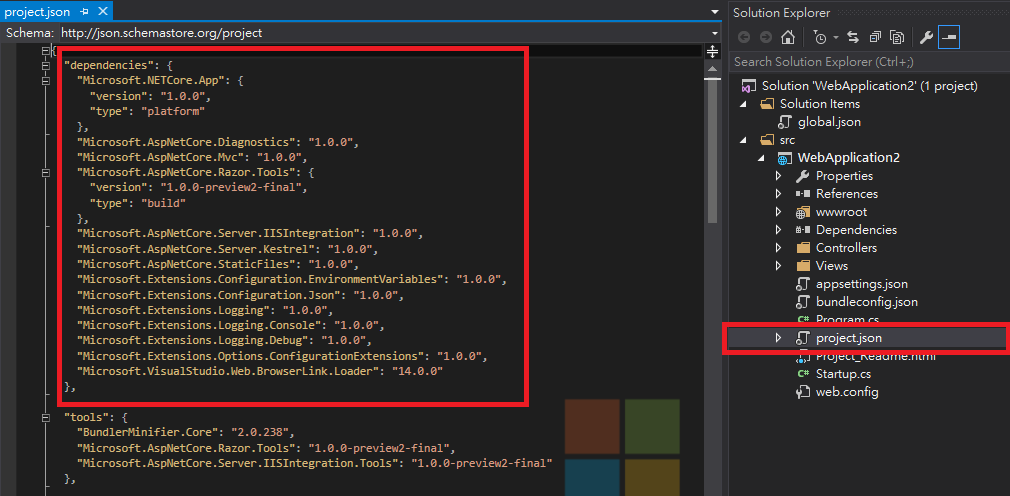
Task: Collapse the Solution Items tree node
Action: (744, 104)
